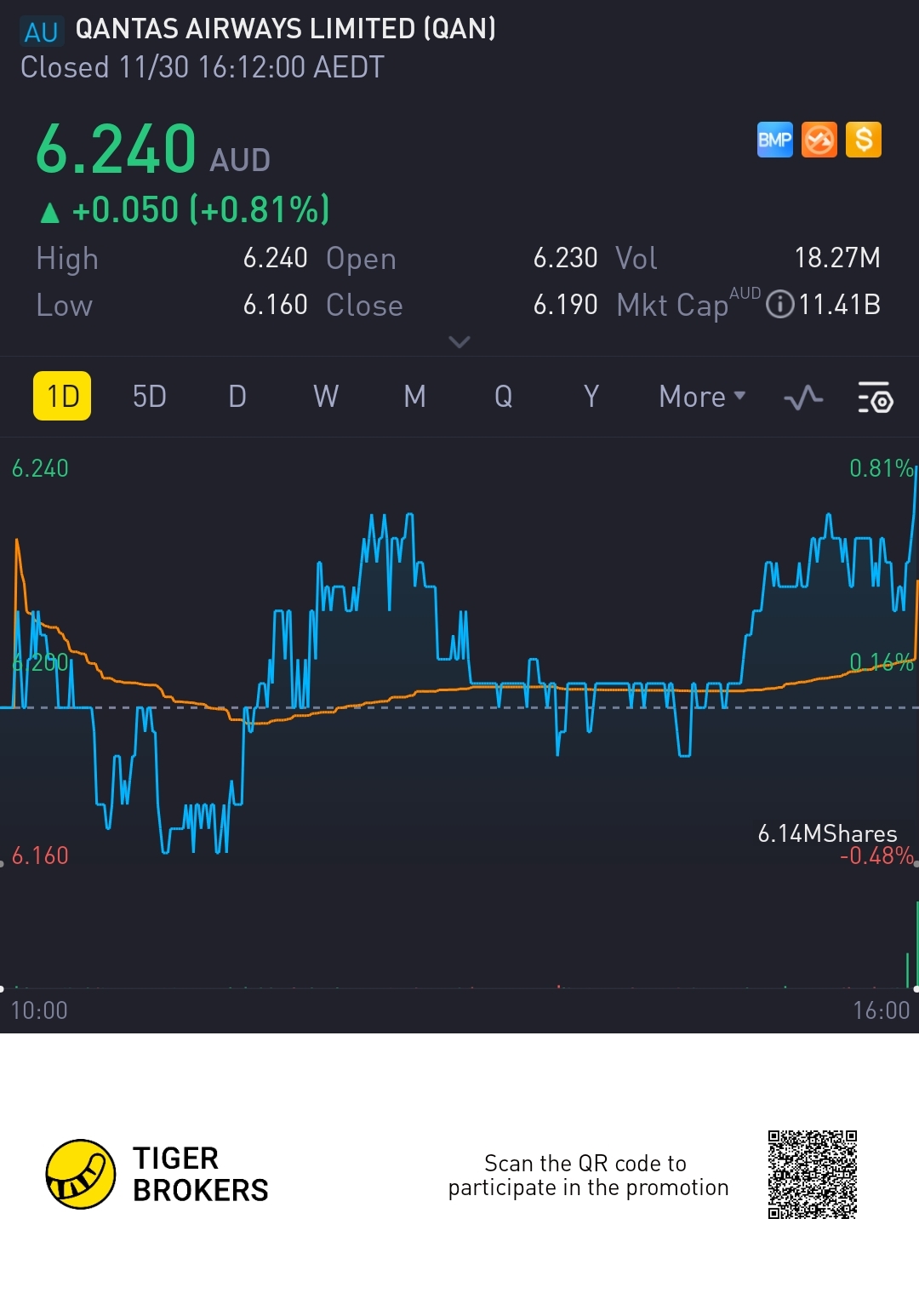This screenshot has height=1316, width=919.
Task: Tap the 6.160 chart axis label
Action: tap(40, 855)
